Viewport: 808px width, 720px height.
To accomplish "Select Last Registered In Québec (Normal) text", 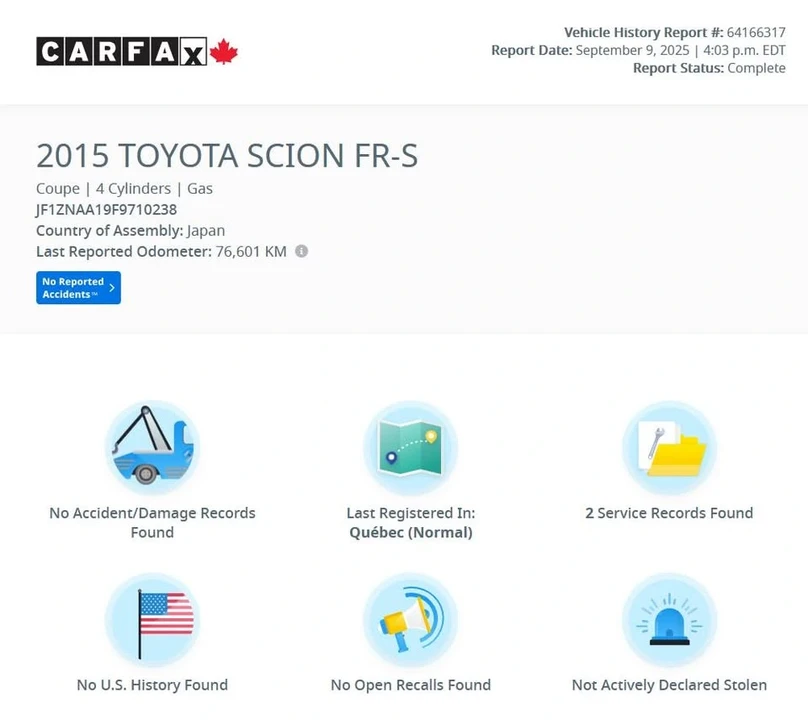I will click(411, 522).
